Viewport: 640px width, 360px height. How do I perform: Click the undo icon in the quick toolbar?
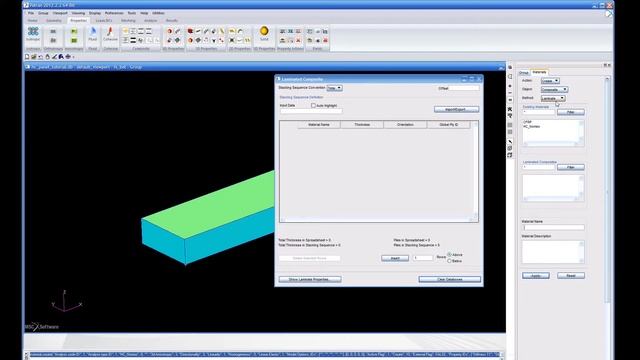point(40,57)
